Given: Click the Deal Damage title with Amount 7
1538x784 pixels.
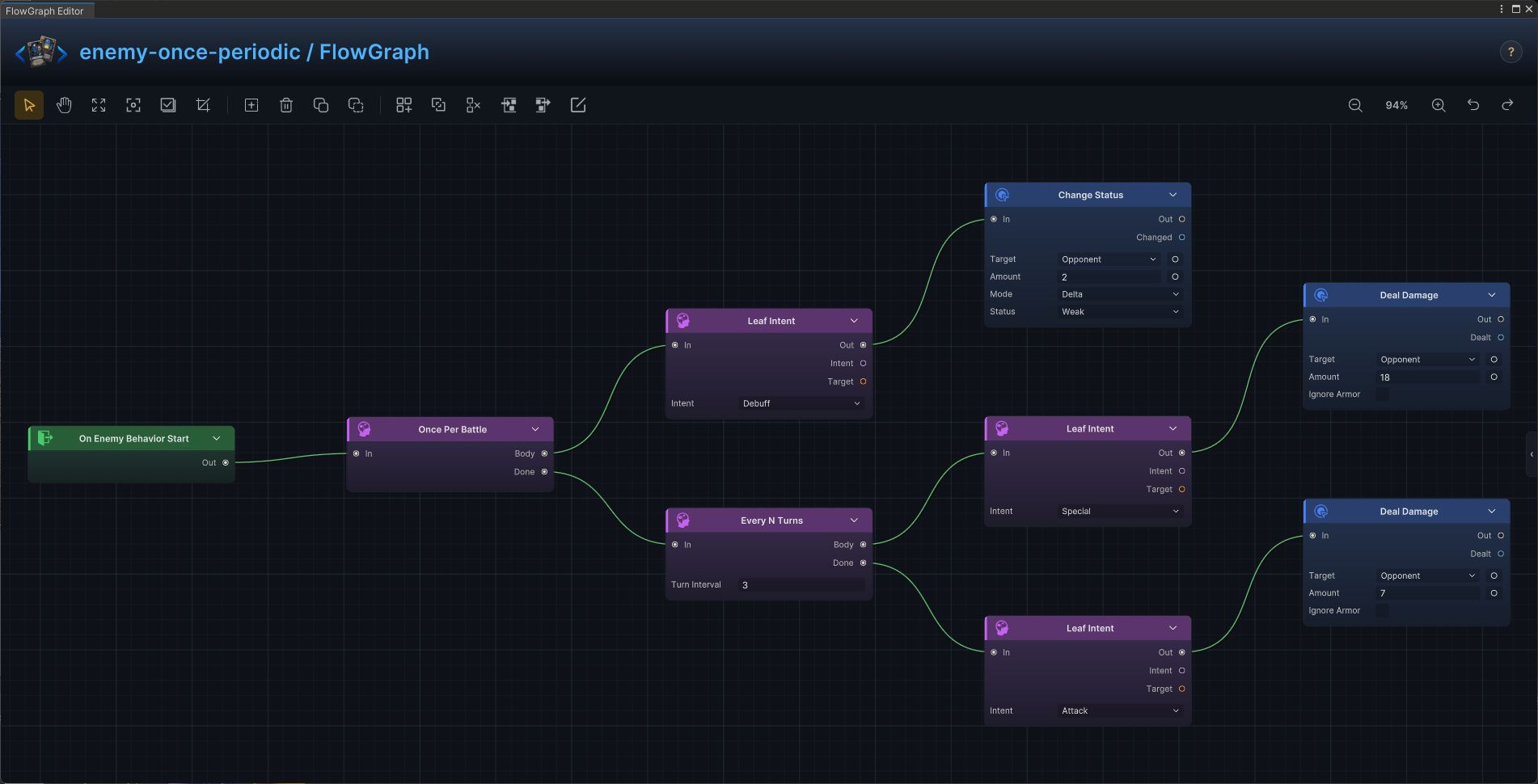Looking at the screenshot, I should [1409, 512].
